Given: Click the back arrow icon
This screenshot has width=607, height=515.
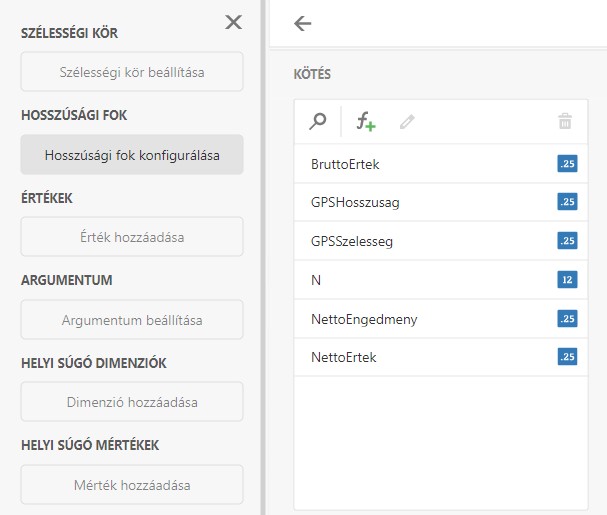Looking at the screenshot, I should tap(303, 23).
